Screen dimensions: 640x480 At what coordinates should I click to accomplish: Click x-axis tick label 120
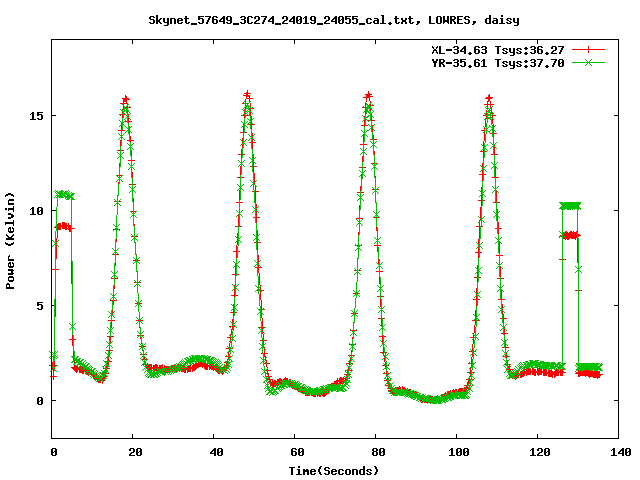tap(540, 452)
